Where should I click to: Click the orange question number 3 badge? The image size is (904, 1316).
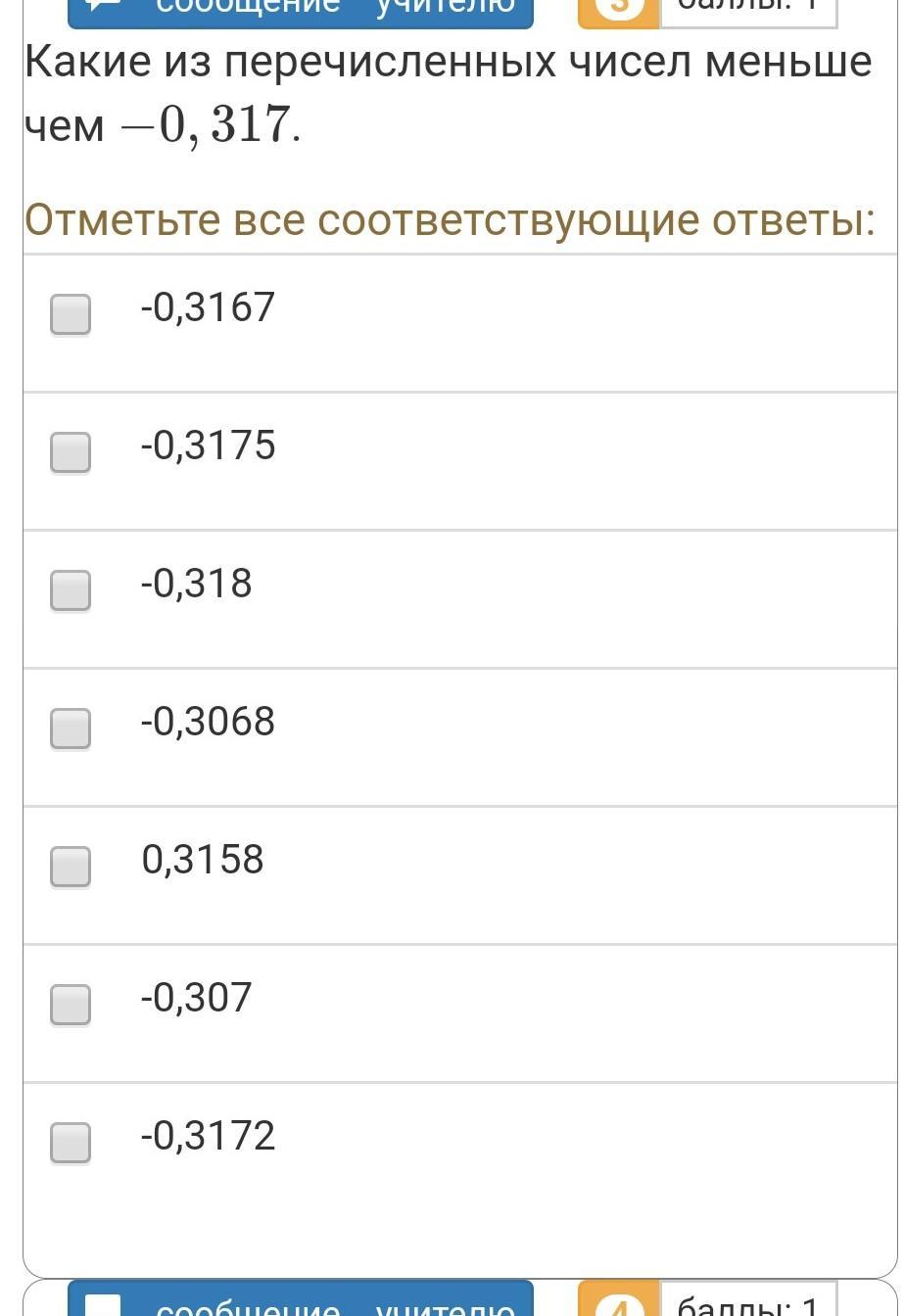click(x=619, y=10)
